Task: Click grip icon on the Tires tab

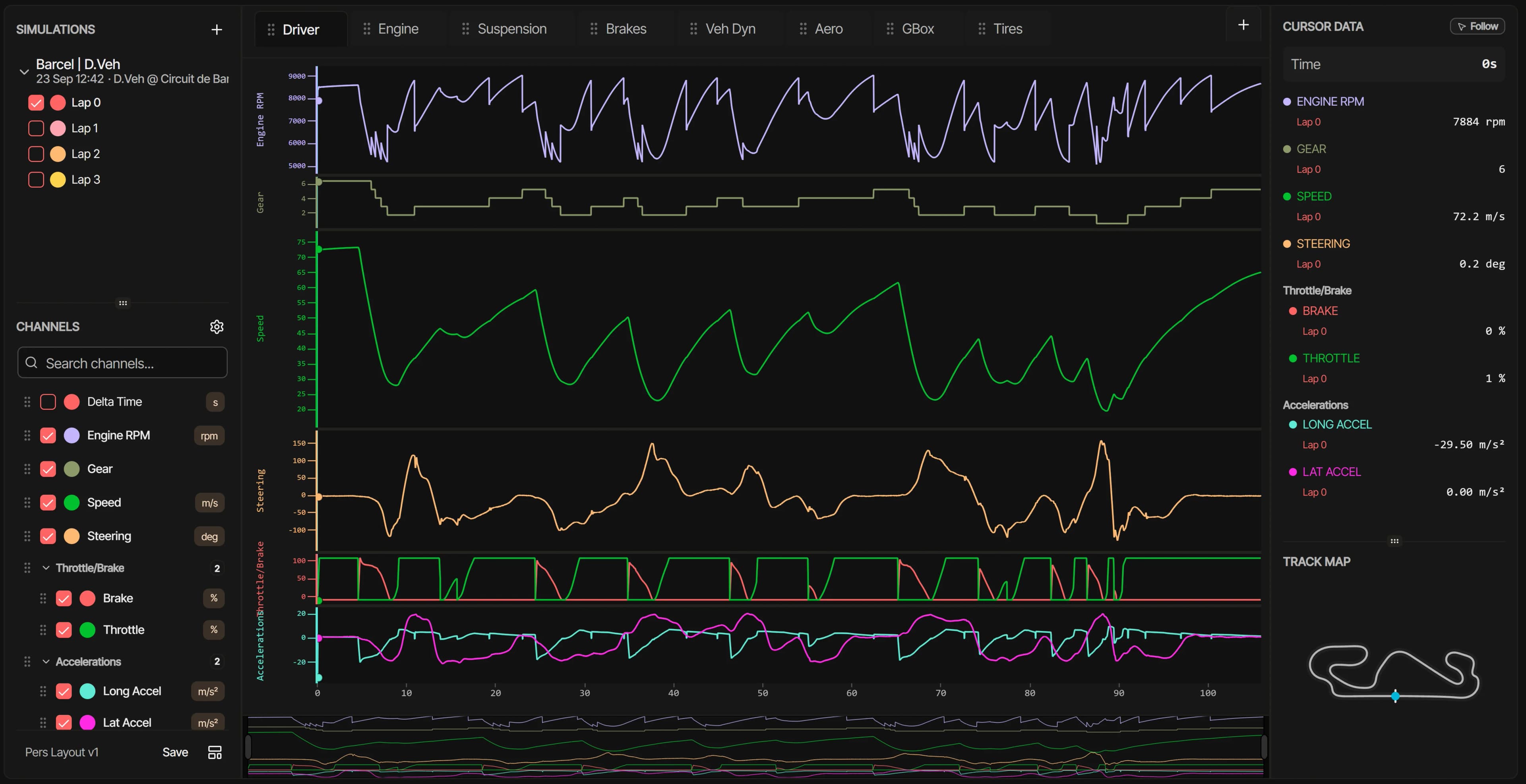Action: [x=982, y=29]
